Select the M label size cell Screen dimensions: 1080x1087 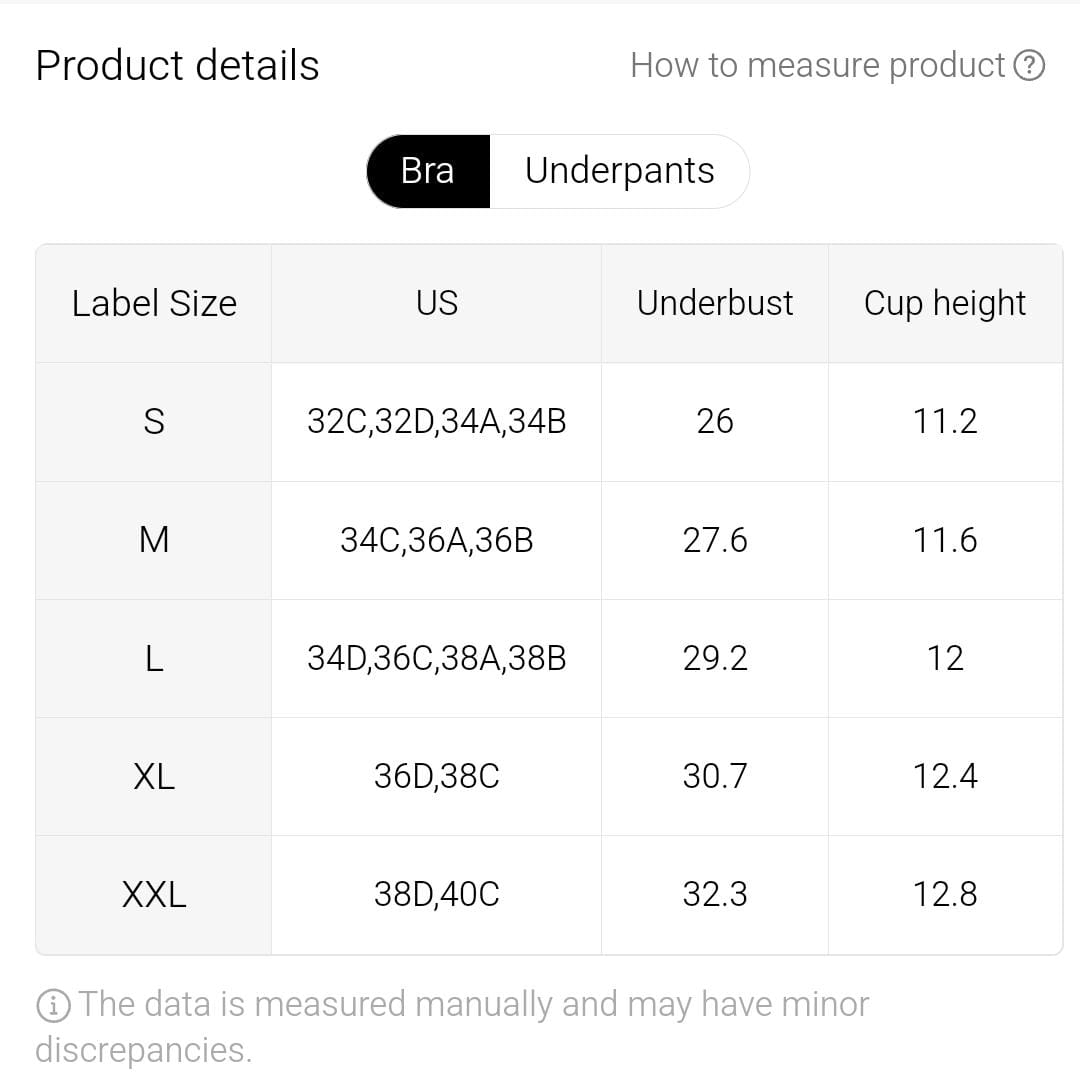(x=154, y=540)
